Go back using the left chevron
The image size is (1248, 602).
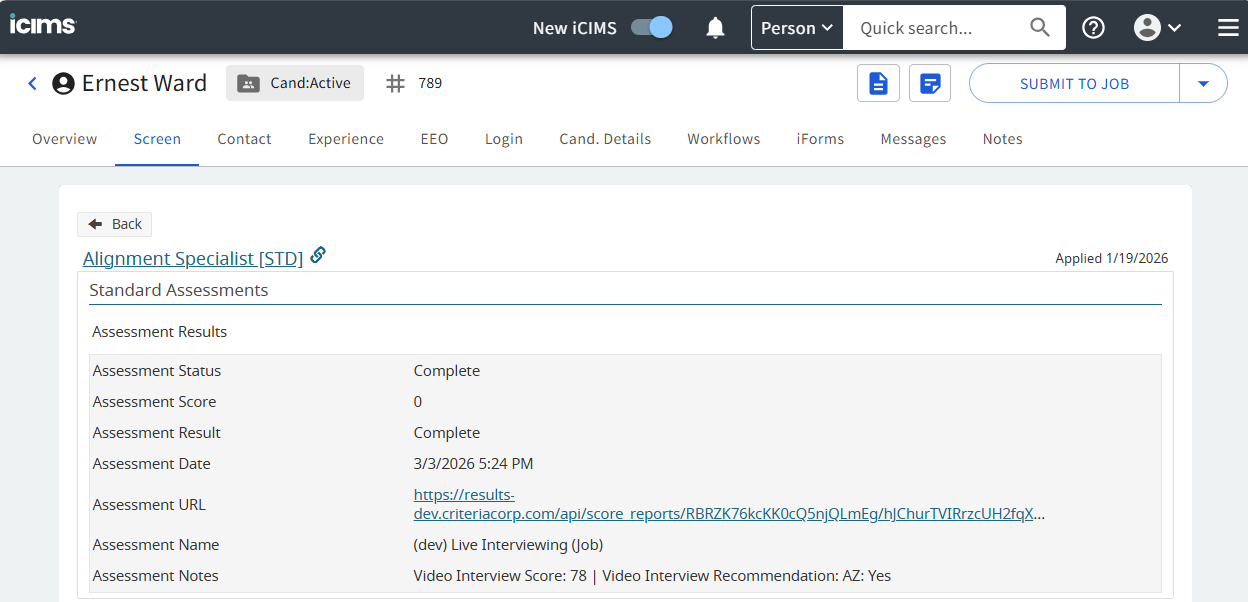(x=32, y=83)
